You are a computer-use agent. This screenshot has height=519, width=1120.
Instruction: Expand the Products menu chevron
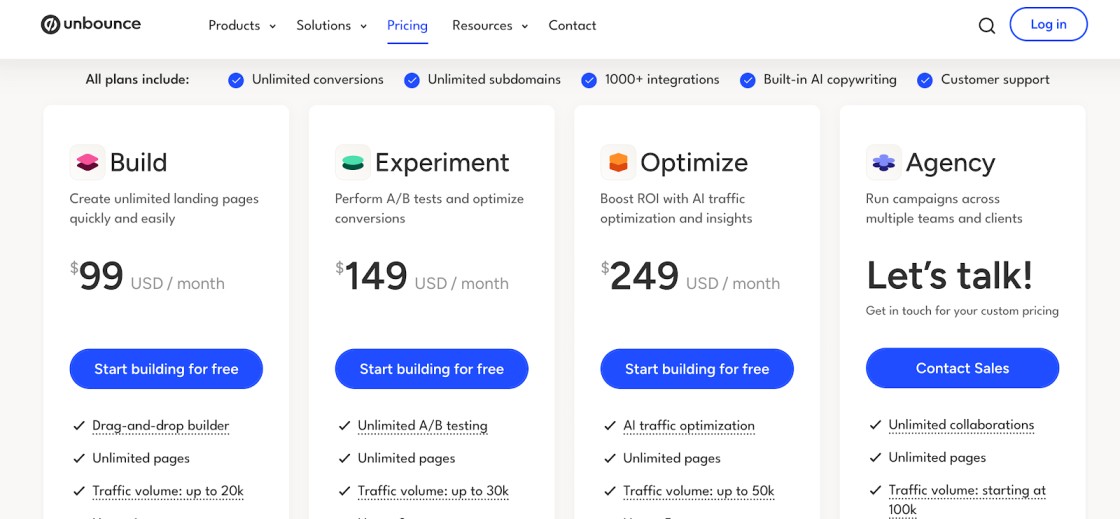pos(272,26)
